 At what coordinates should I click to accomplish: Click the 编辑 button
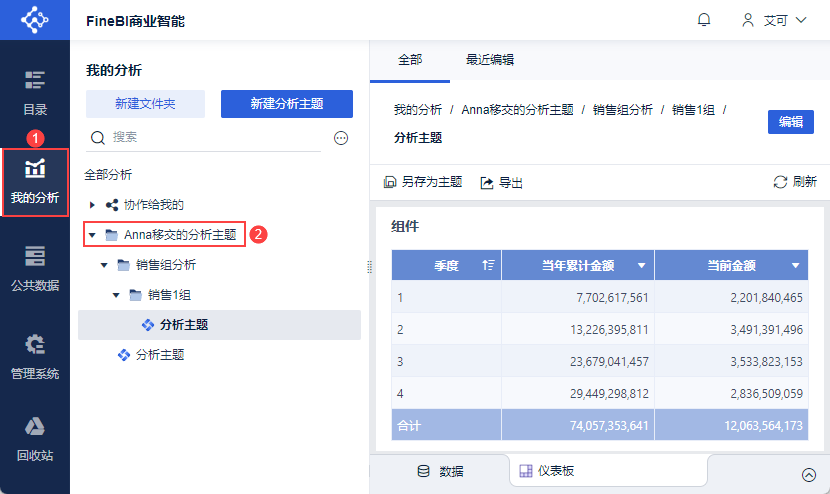791,121
